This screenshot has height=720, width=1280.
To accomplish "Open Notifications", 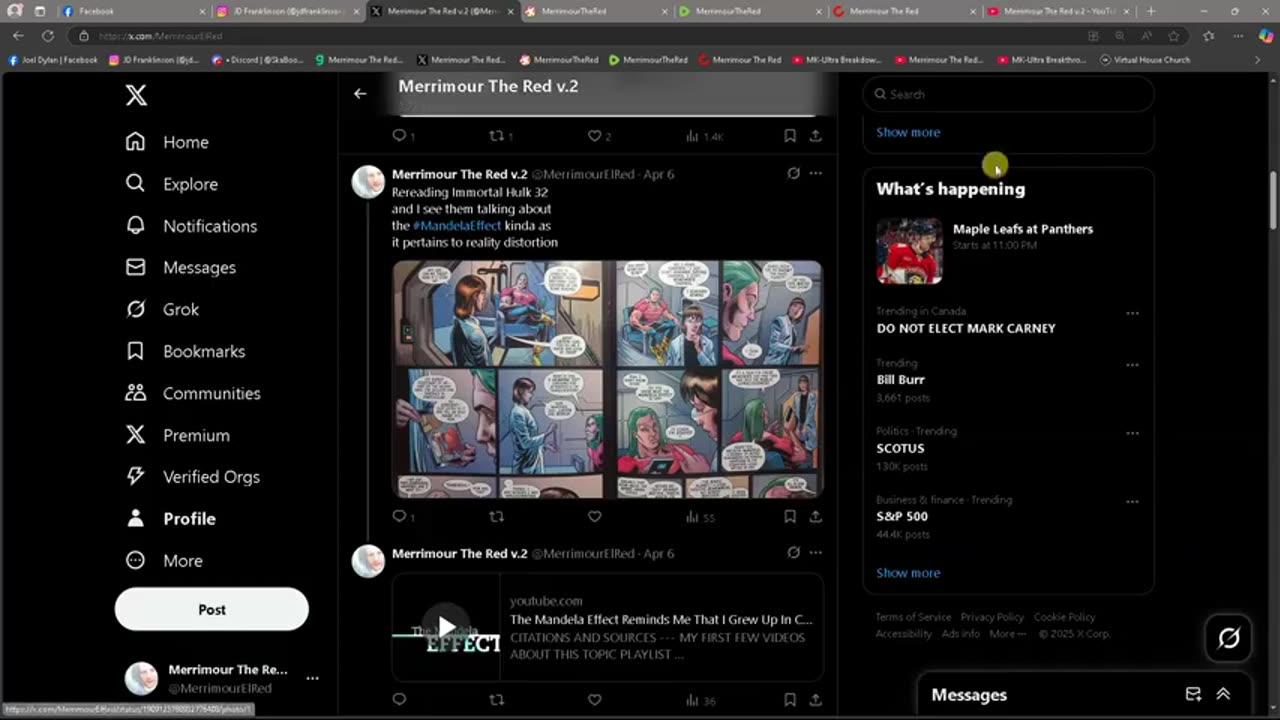I will 191,226.
